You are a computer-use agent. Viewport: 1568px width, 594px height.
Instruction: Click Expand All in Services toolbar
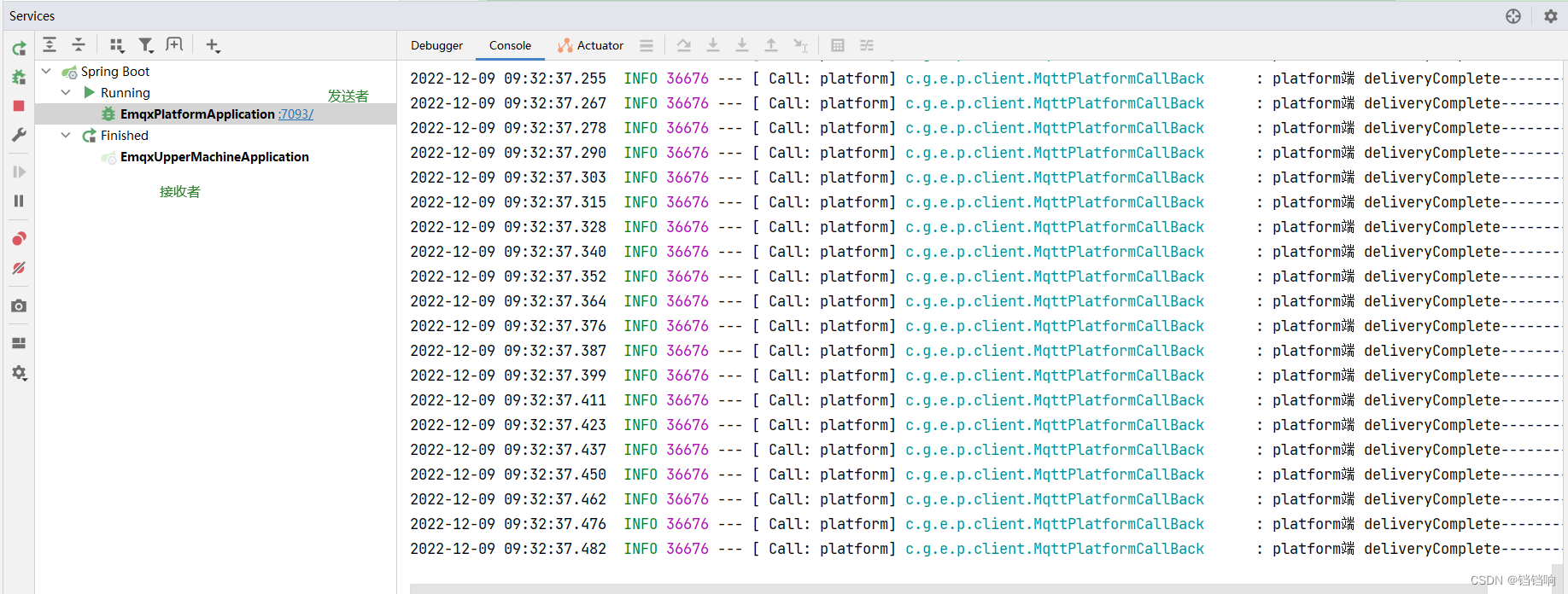(x=50, y=44)
